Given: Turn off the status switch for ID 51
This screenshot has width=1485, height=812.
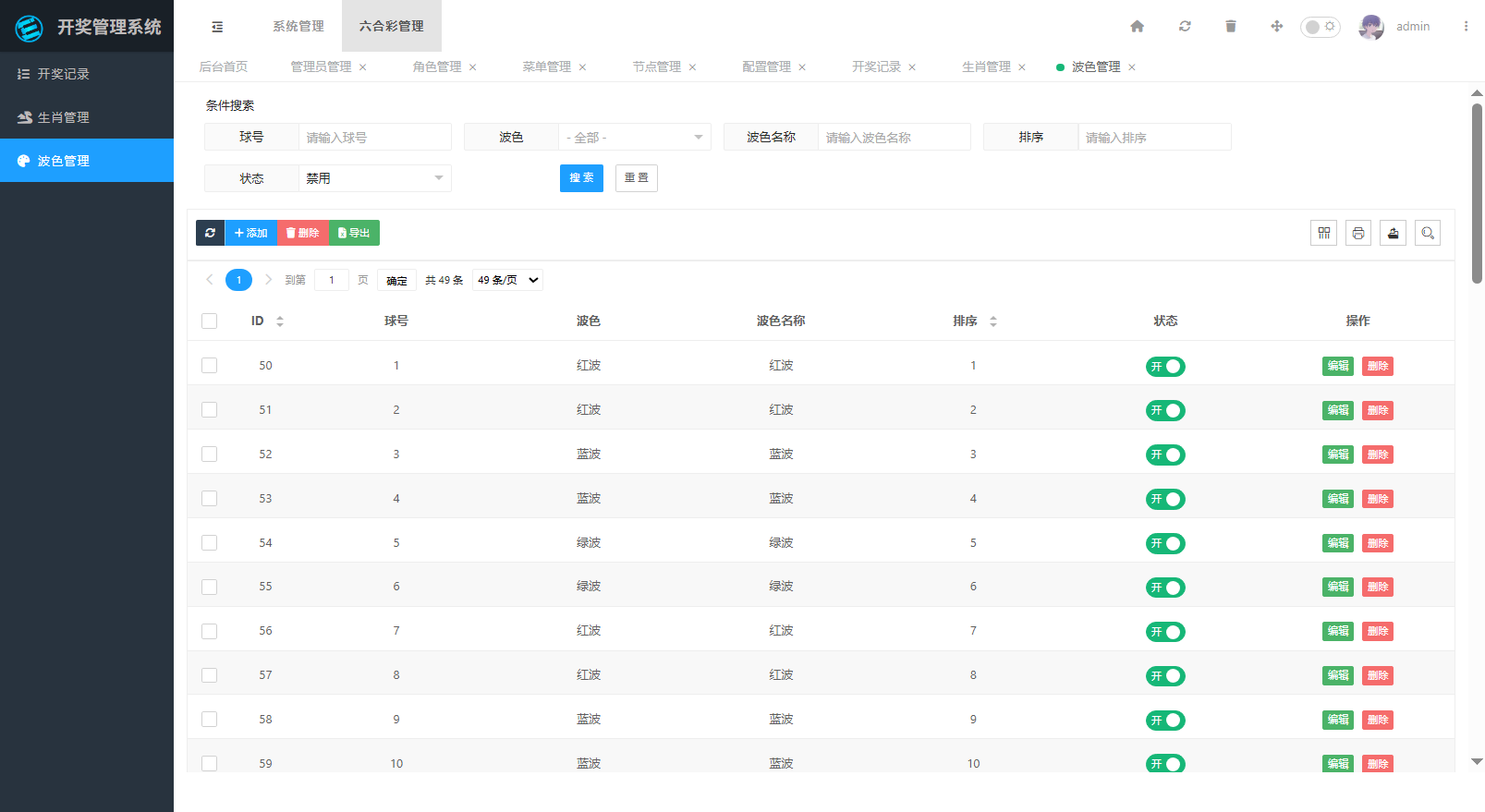Looking at the screenshot, I should click(x=1165, y=410).
